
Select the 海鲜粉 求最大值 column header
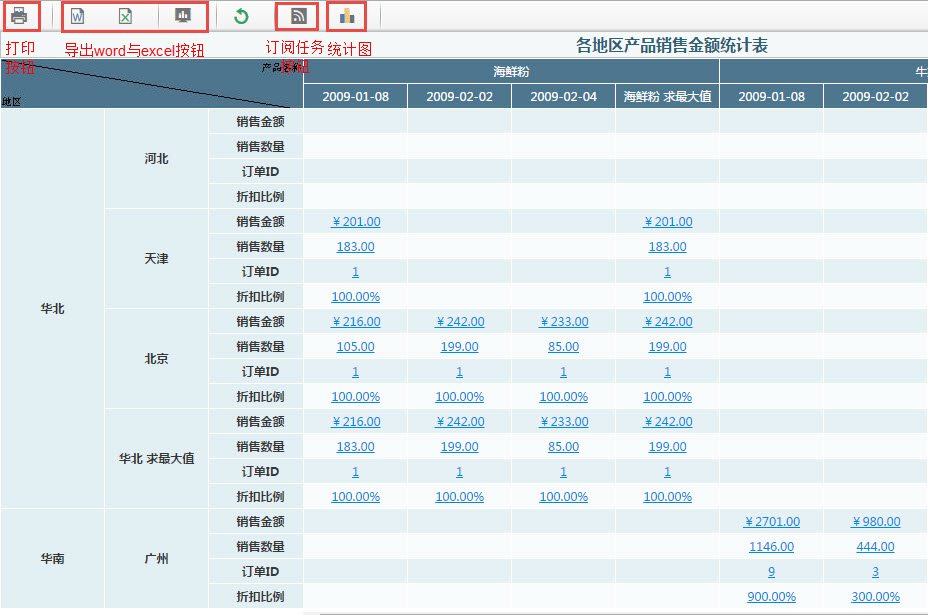[x=667, y=96]
